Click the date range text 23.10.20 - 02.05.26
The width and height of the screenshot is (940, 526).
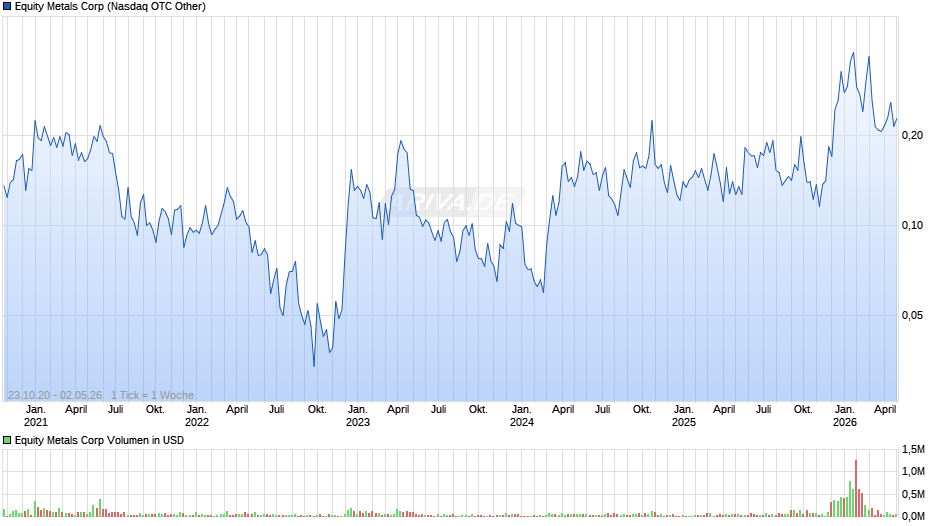(x=55, y=395)
